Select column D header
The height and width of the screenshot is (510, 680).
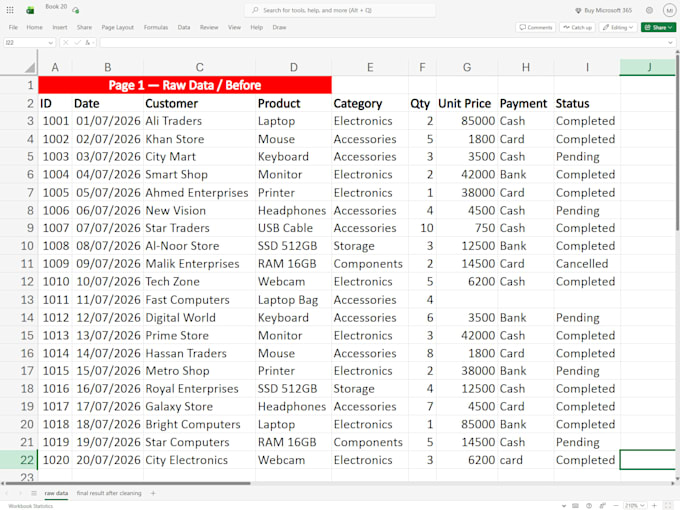(294, 67)
